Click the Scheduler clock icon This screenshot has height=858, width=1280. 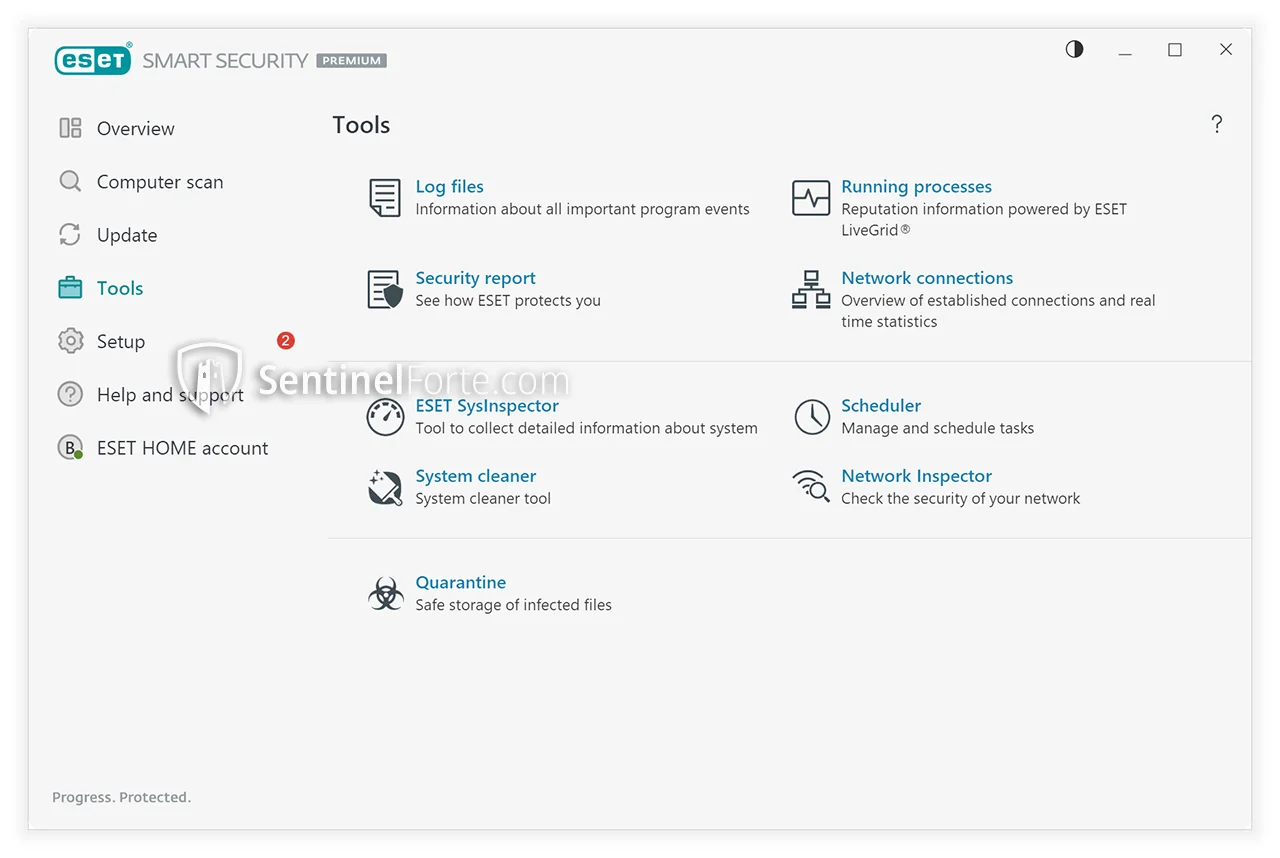click(811, 417)
